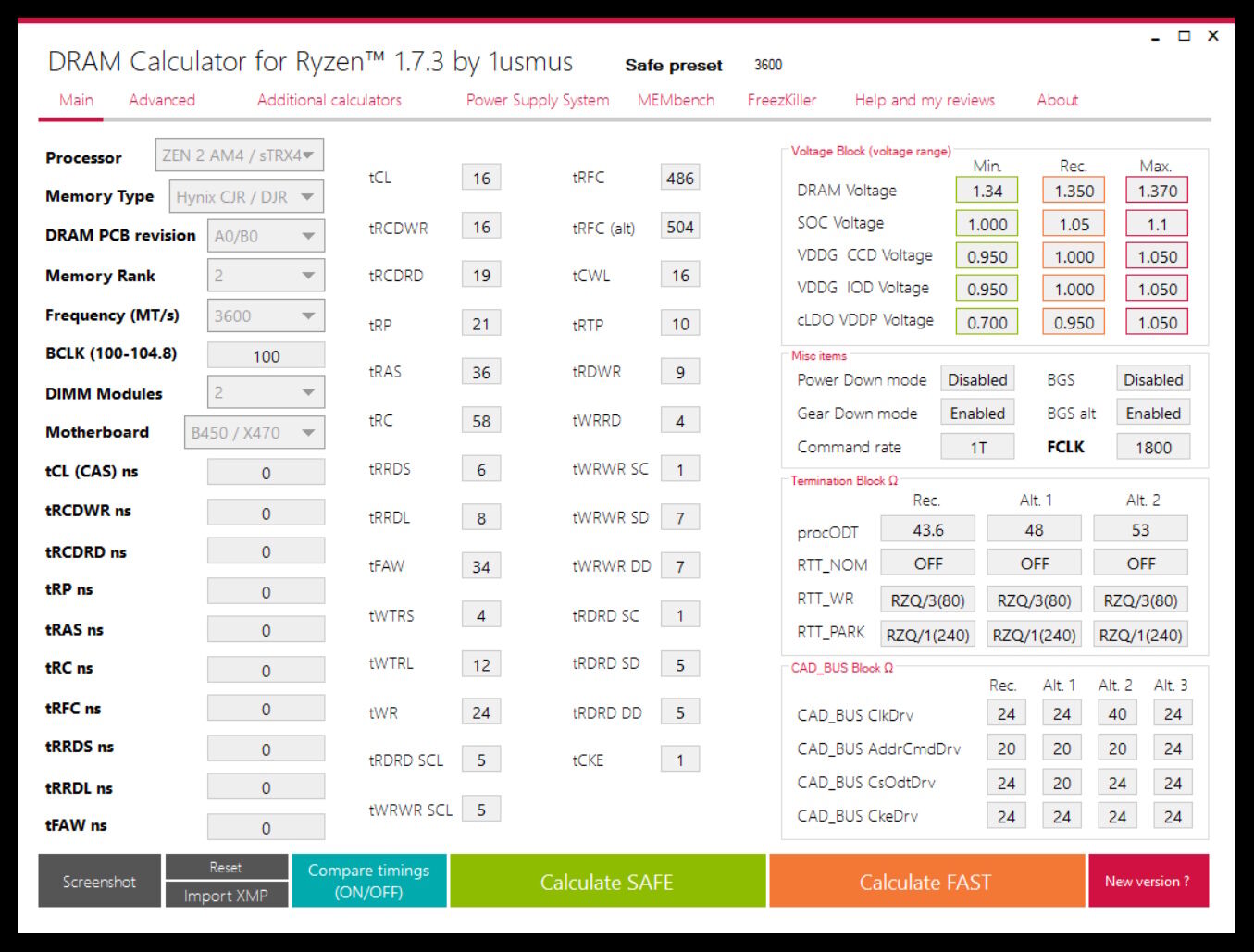This screenshot has width=1254, height=952.
Task: Click DRAM Voltage Max 1.370 box
Action: click(1157, 191)
